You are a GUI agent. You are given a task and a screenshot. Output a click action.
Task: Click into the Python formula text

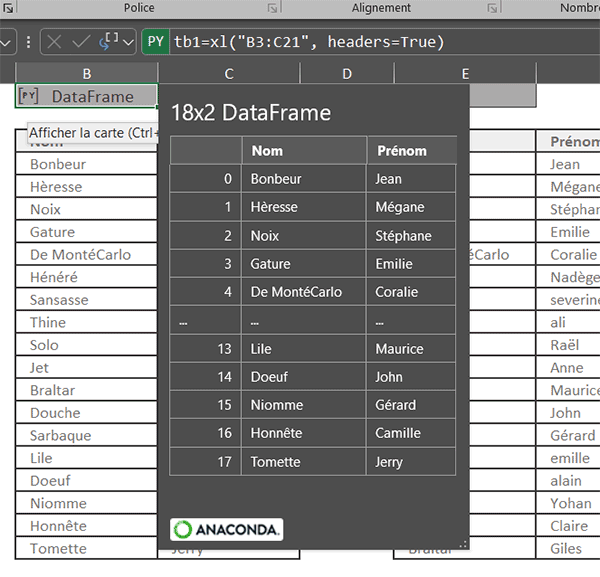tap(309, 42)
